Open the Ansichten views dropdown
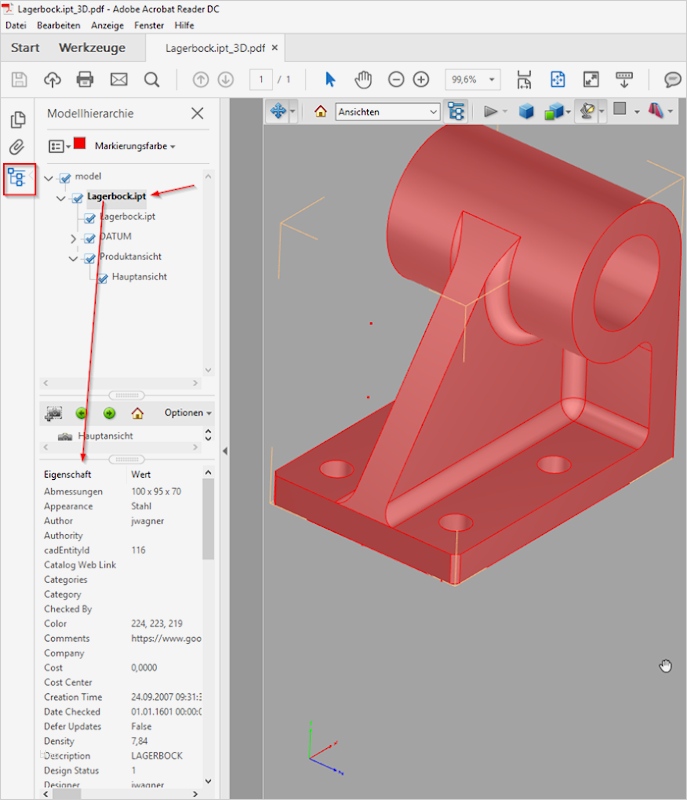 tap(387, 112)
